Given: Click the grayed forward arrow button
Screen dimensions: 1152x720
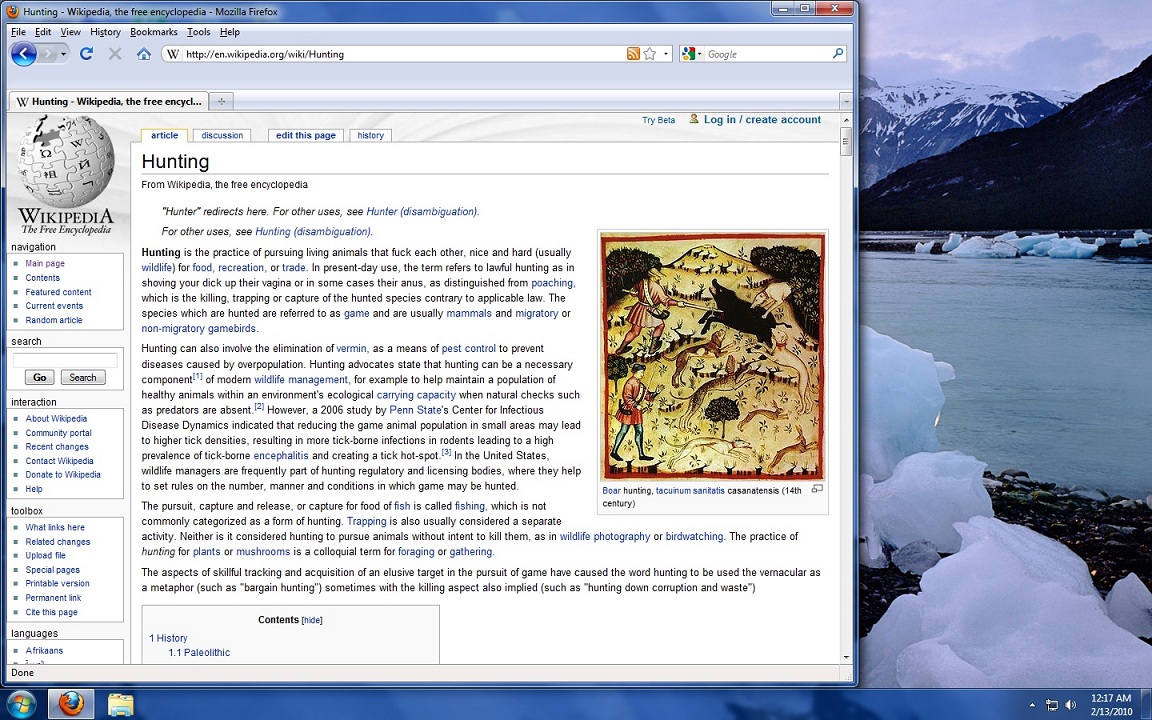Looking at the screenshot, I should pyautogui.click(x=48, y=54).
